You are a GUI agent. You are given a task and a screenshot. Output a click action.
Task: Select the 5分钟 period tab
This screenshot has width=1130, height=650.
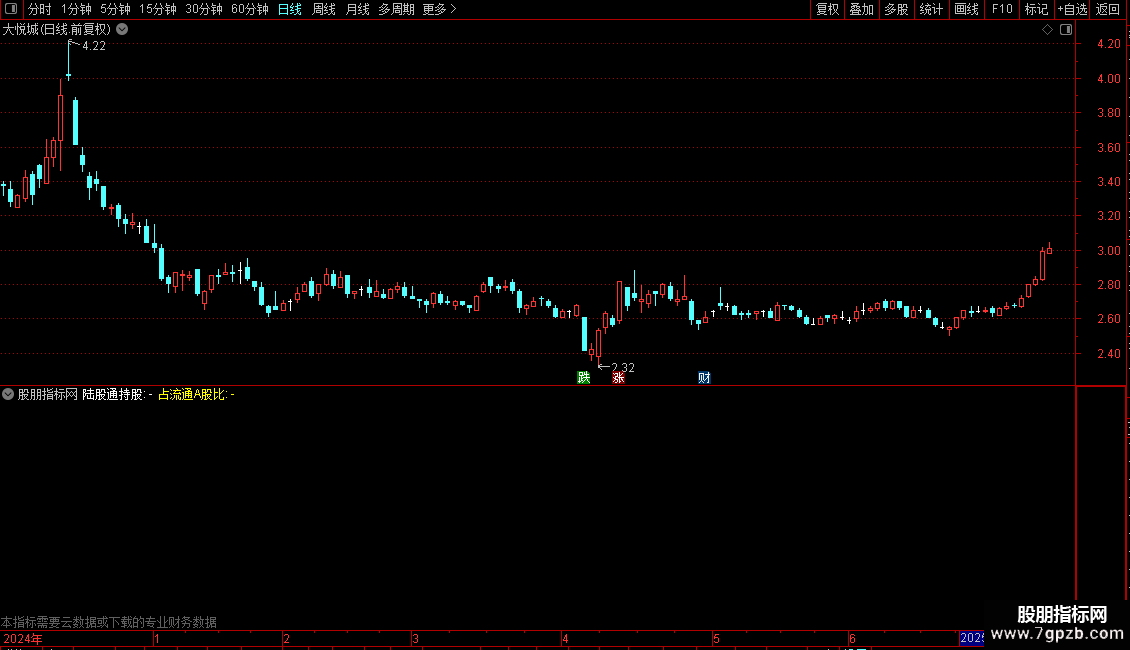click(115, 9)
